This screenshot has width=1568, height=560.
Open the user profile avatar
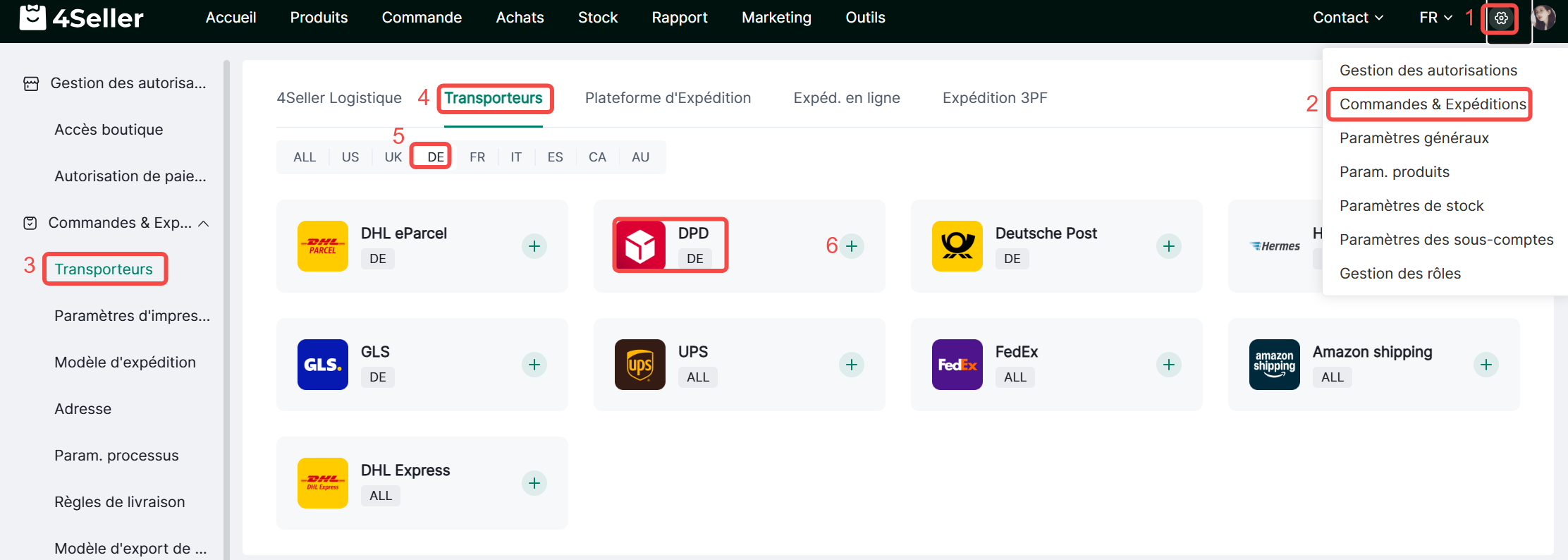click(x=1543, y=18)
